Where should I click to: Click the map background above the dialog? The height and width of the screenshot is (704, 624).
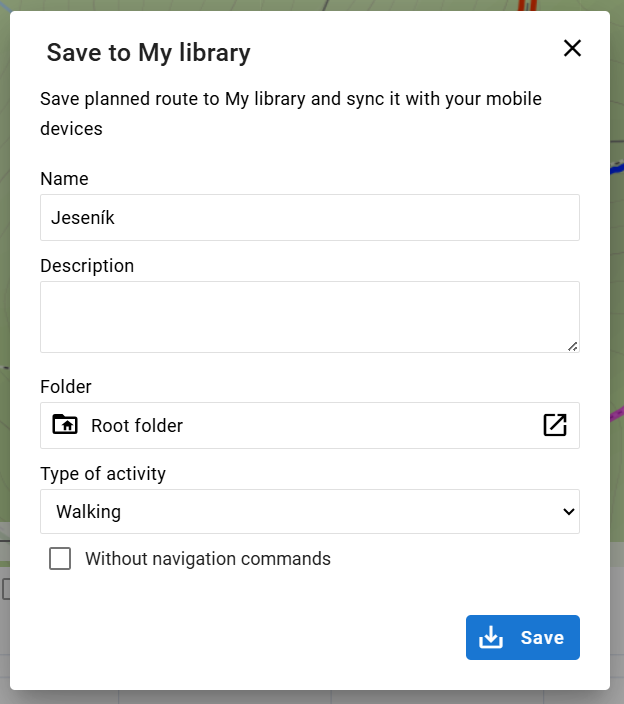click(x=300, y=5)
